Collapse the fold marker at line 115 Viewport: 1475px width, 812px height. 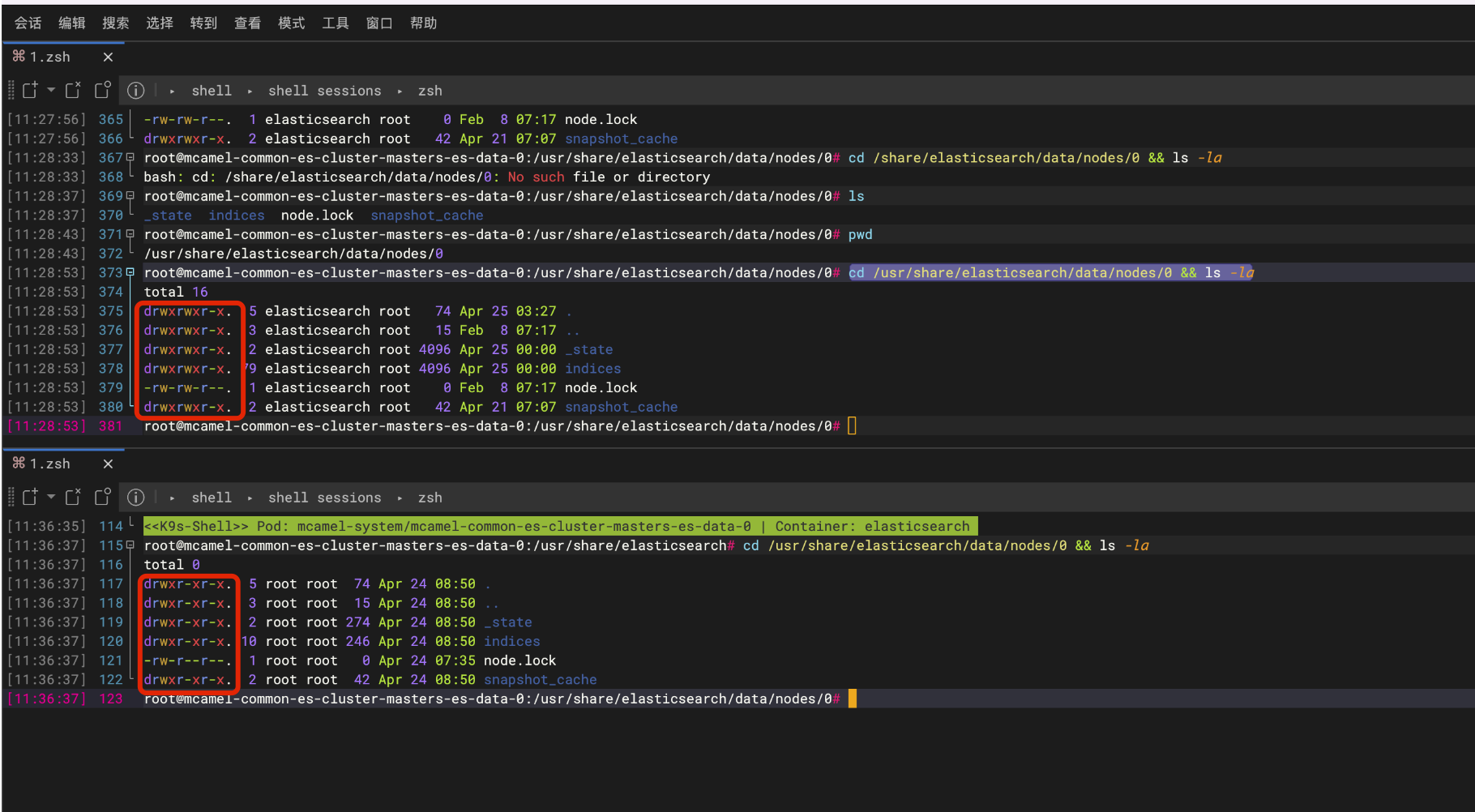pos(130,545)
